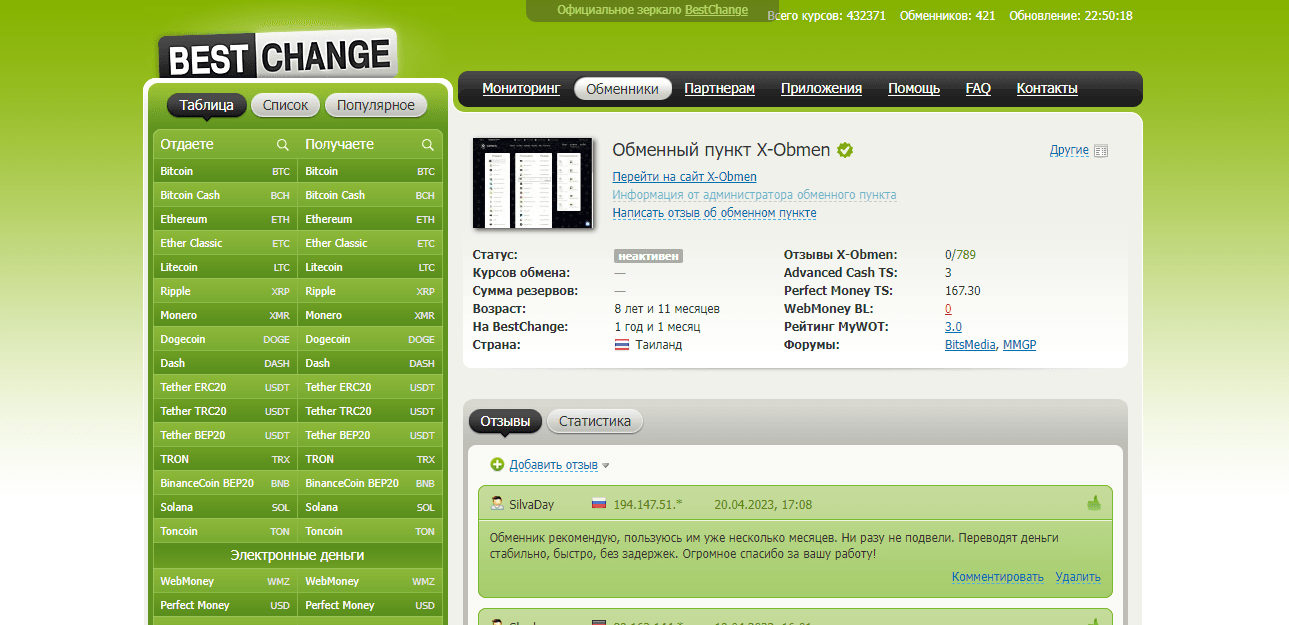Viewport: 1289px width, 625px height.
Task: Select the Таблица view toggle
Action: click(x=206, y=105)
